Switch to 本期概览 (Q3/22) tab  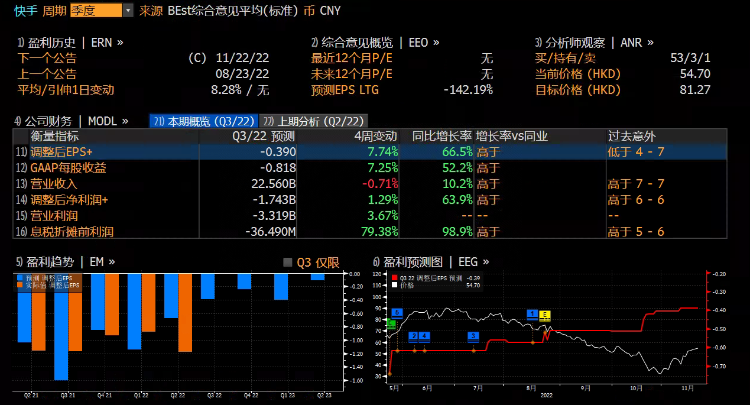[x=204, y=121]
